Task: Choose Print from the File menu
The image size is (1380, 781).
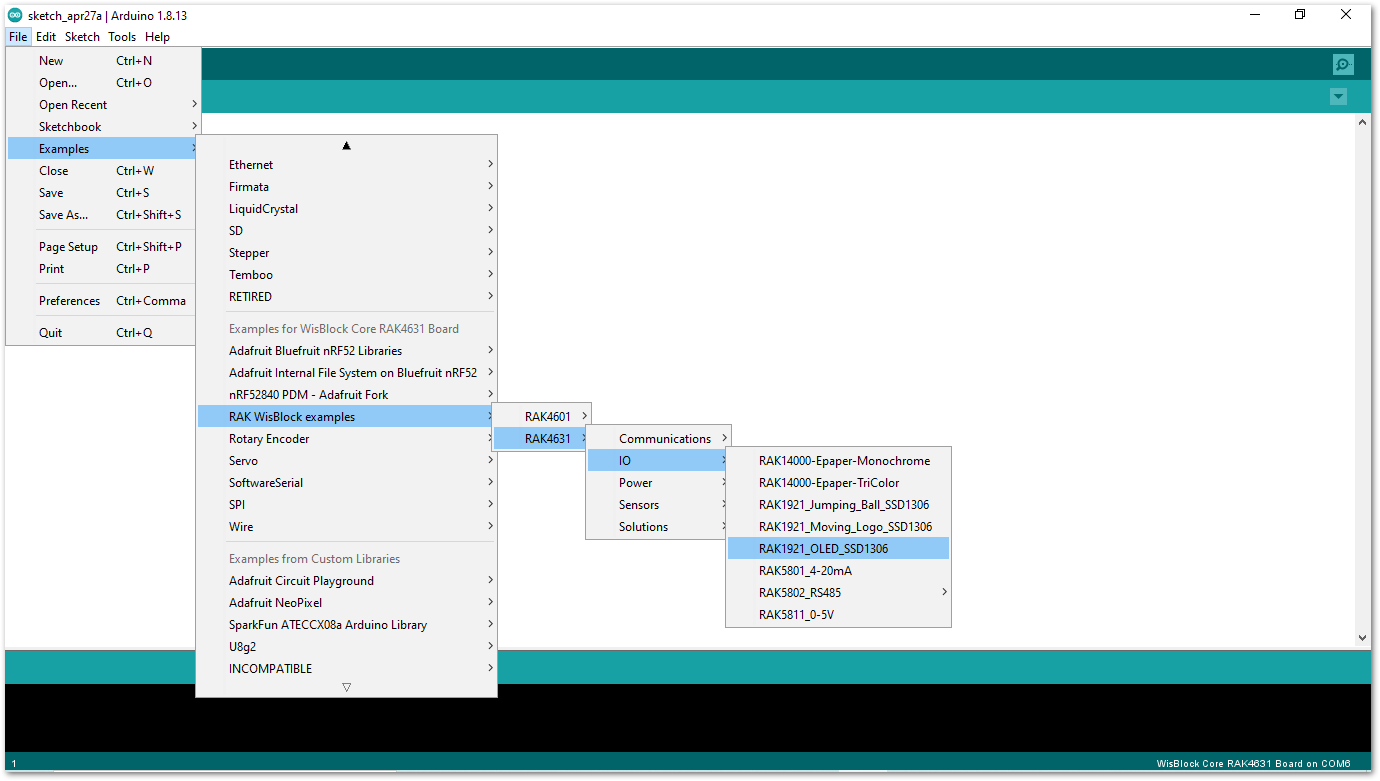Action: pos(103,269)
